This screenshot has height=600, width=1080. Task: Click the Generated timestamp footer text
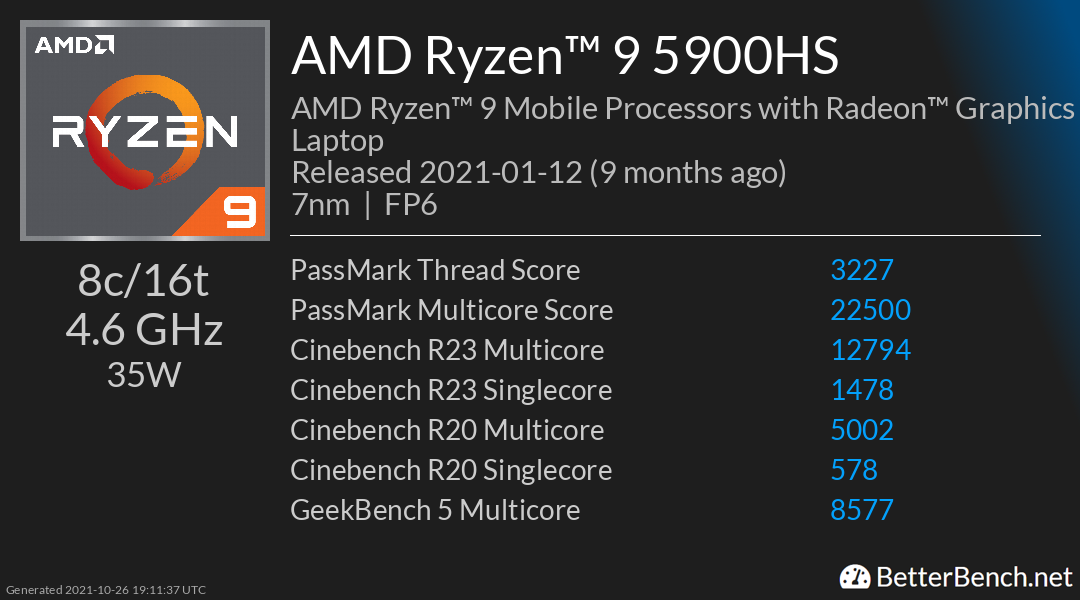click(x=106, y=590)
